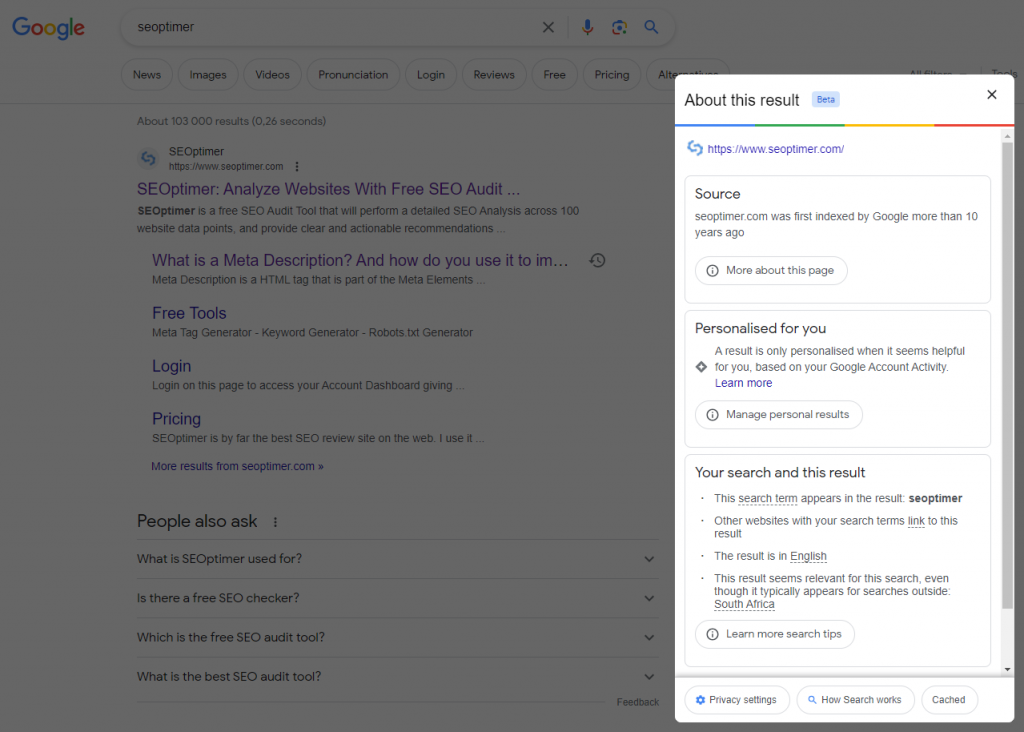1024x732 pixels.
Task: Open three-dot menu beside SEOptimer URL
Action: (297, 166)
